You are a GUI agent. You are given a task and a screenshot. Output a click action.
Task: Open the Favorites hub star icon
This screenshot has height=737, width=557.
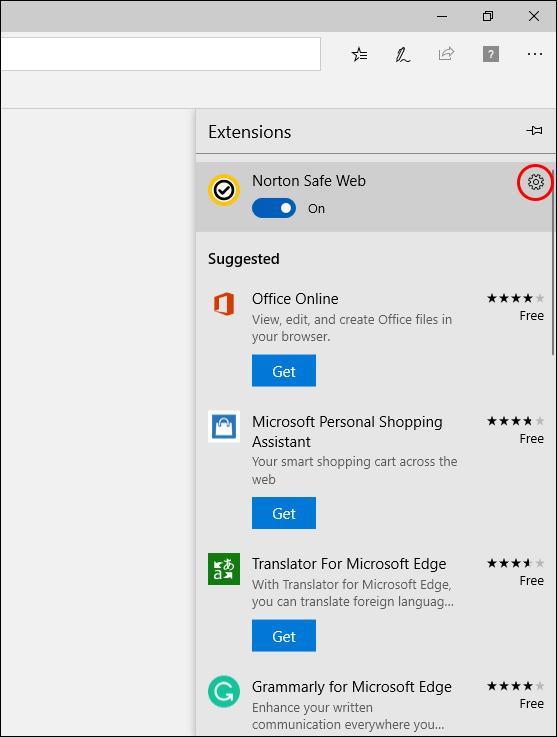[x=360, y=55]
